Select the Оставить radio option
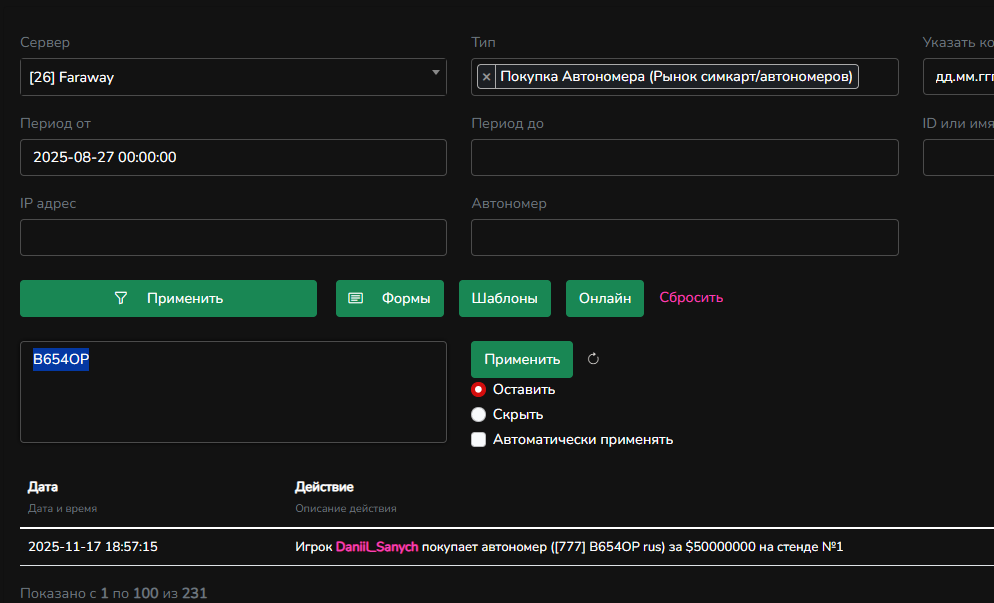Viewport: 994px width, 603px height. click(x=479, y=389)
